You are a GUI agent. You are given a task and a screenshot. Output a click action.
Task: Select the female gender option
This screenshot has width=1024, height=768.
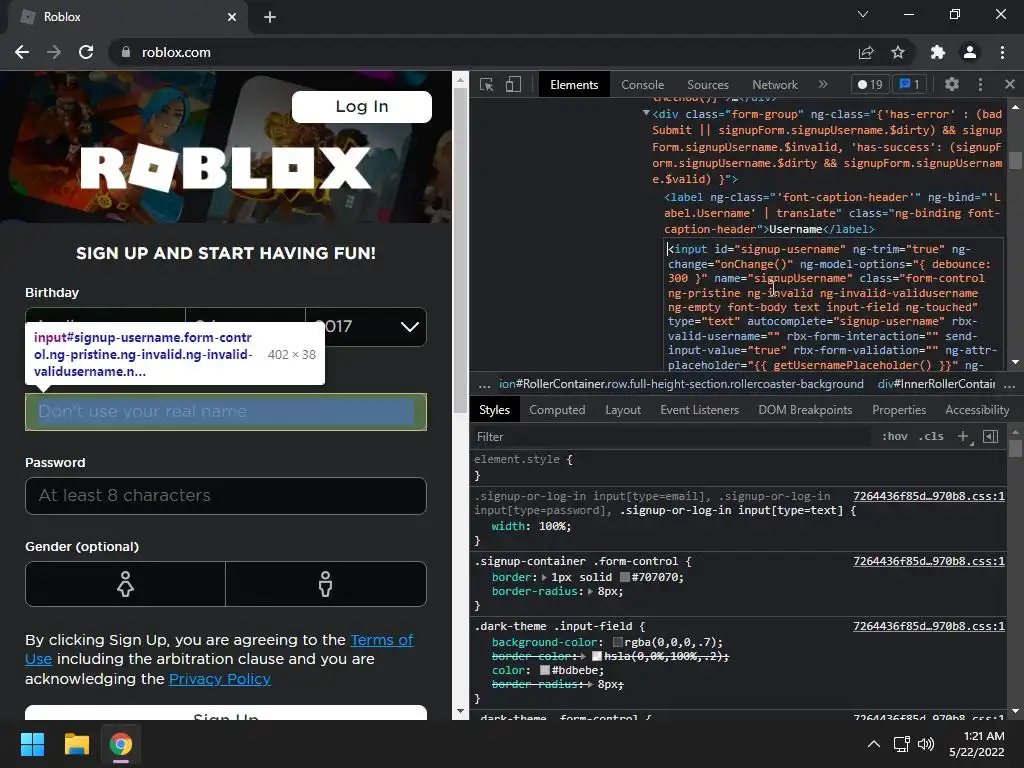click(x=125, y=584)
